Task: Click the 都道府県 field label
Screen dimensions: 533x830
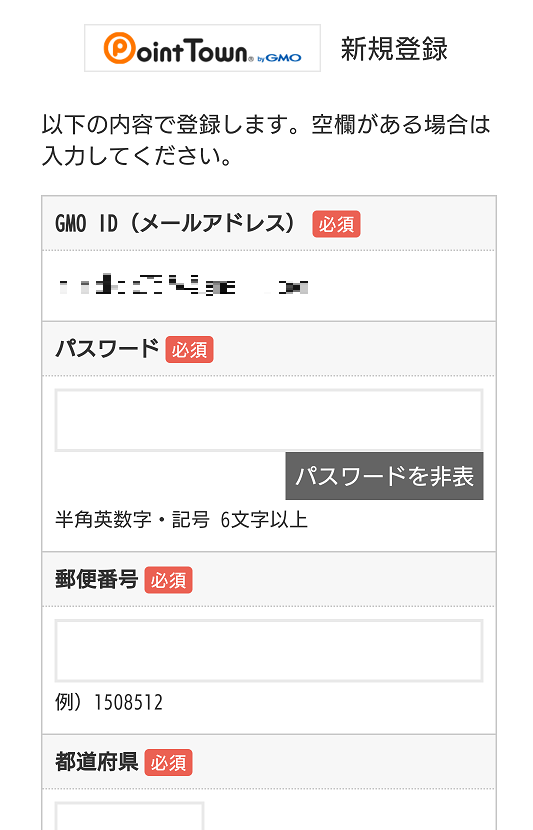Action: tap(97, 762)
